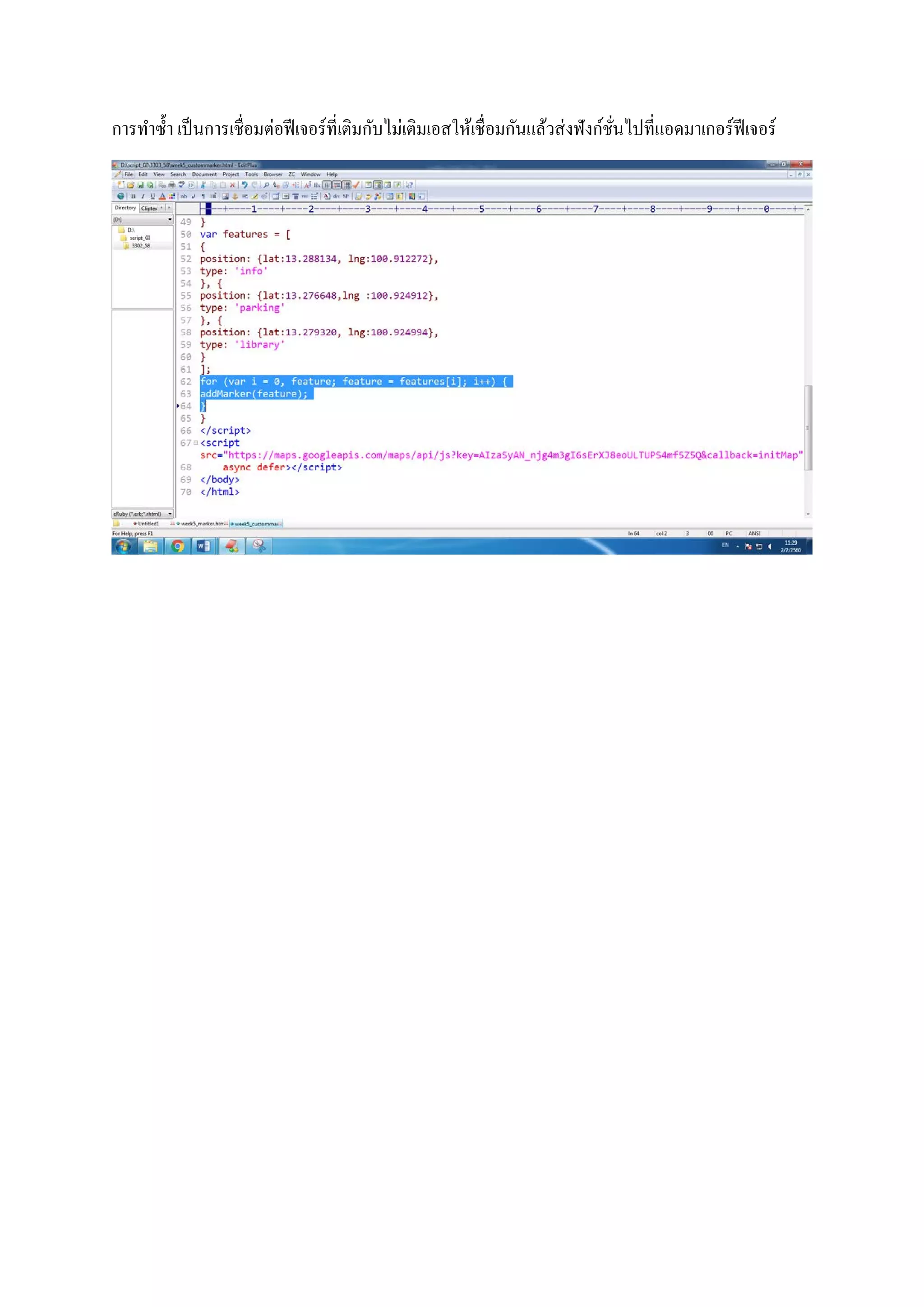The width and height of the screenshot is (924, 1307).
Task: Click the spell check checkmark icon
Action: point(356,185)
